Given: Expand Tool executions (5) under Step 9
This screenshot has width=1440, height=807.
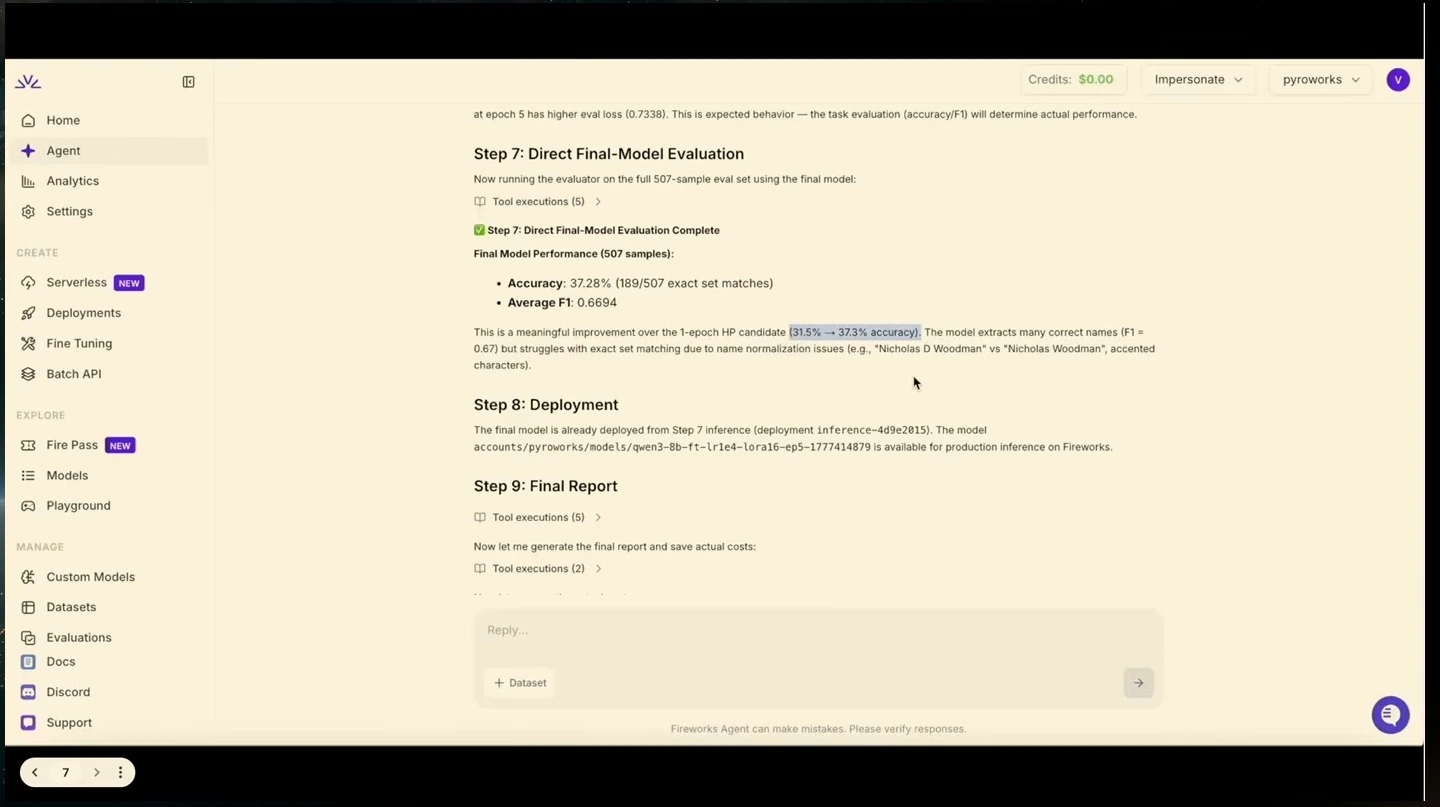Looking at the screenshot, I should (x=538, y=518).
